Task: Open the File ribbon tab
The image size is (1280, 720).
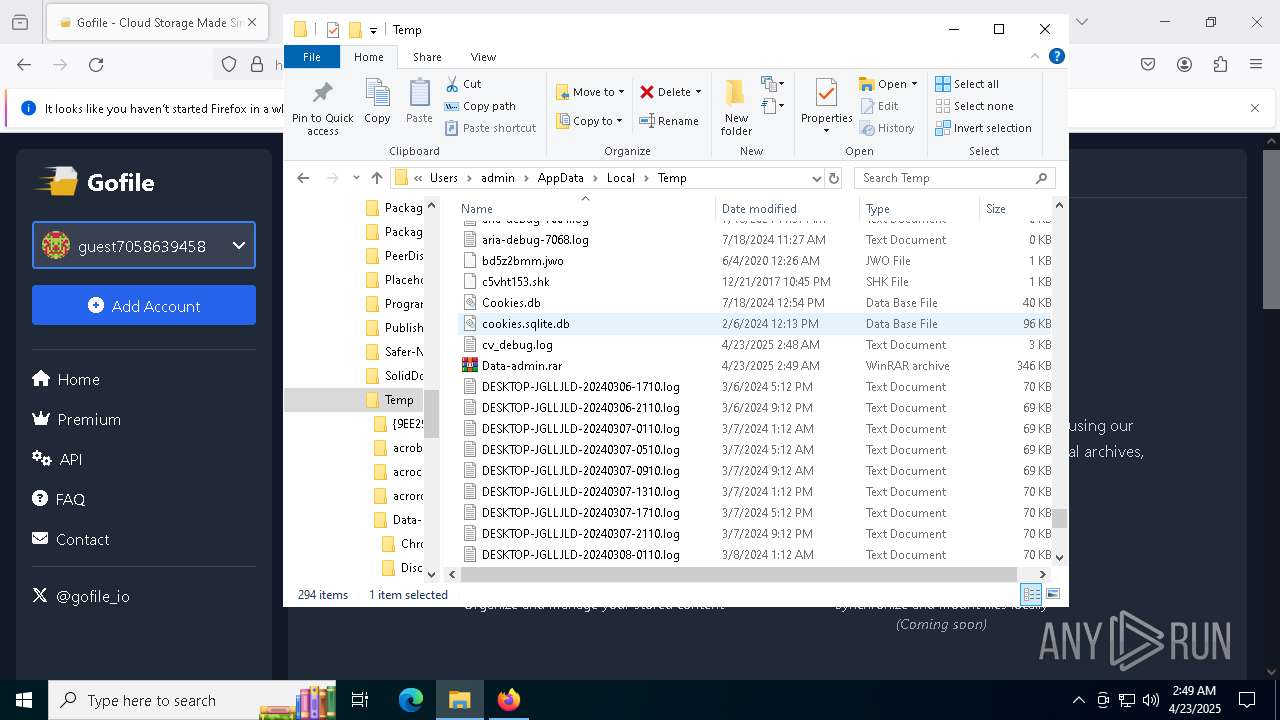Action: pos(312,57)
